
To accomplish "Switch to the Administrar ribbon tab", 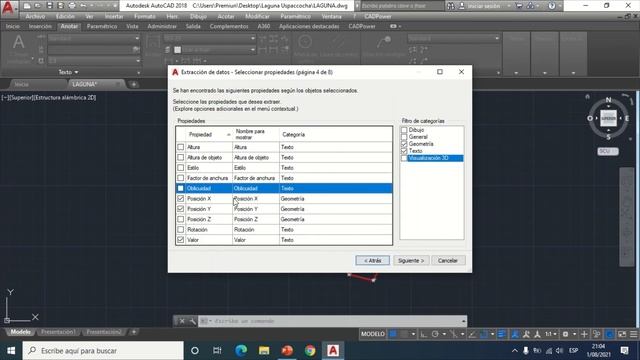I will (162, 26).
